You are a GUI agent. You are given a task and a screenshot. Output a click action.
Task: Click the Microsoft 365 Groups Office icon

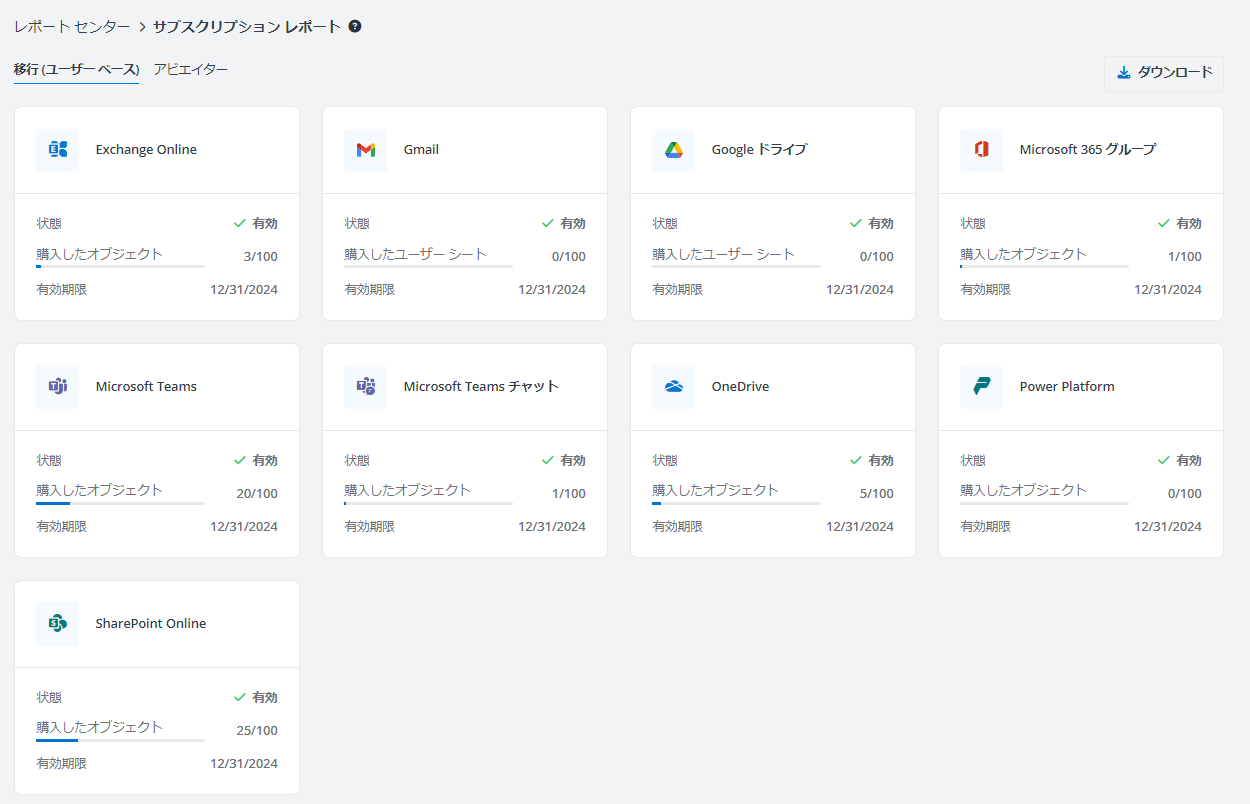click(981, 150)
